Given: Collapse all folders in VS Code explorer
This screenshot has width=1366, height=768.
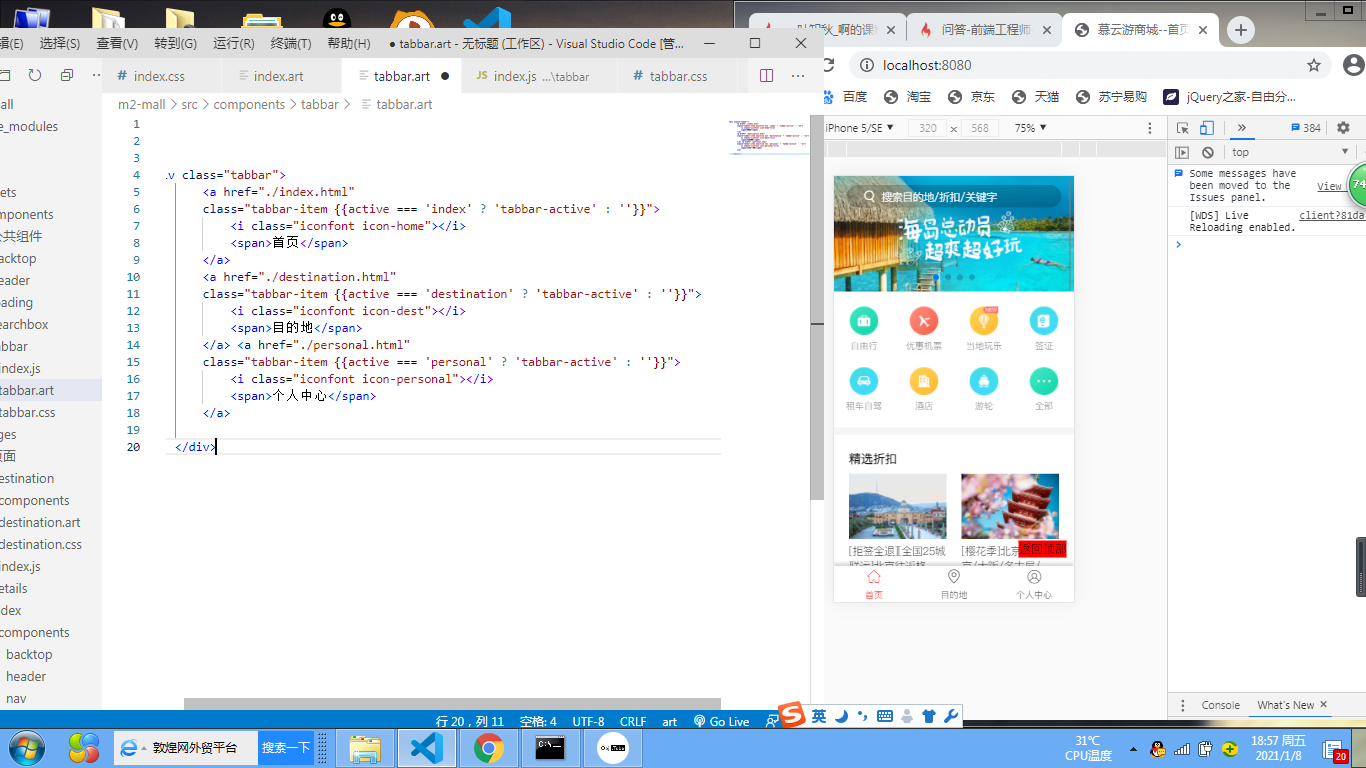Looking at the screenshot, I should pos(67,76).
